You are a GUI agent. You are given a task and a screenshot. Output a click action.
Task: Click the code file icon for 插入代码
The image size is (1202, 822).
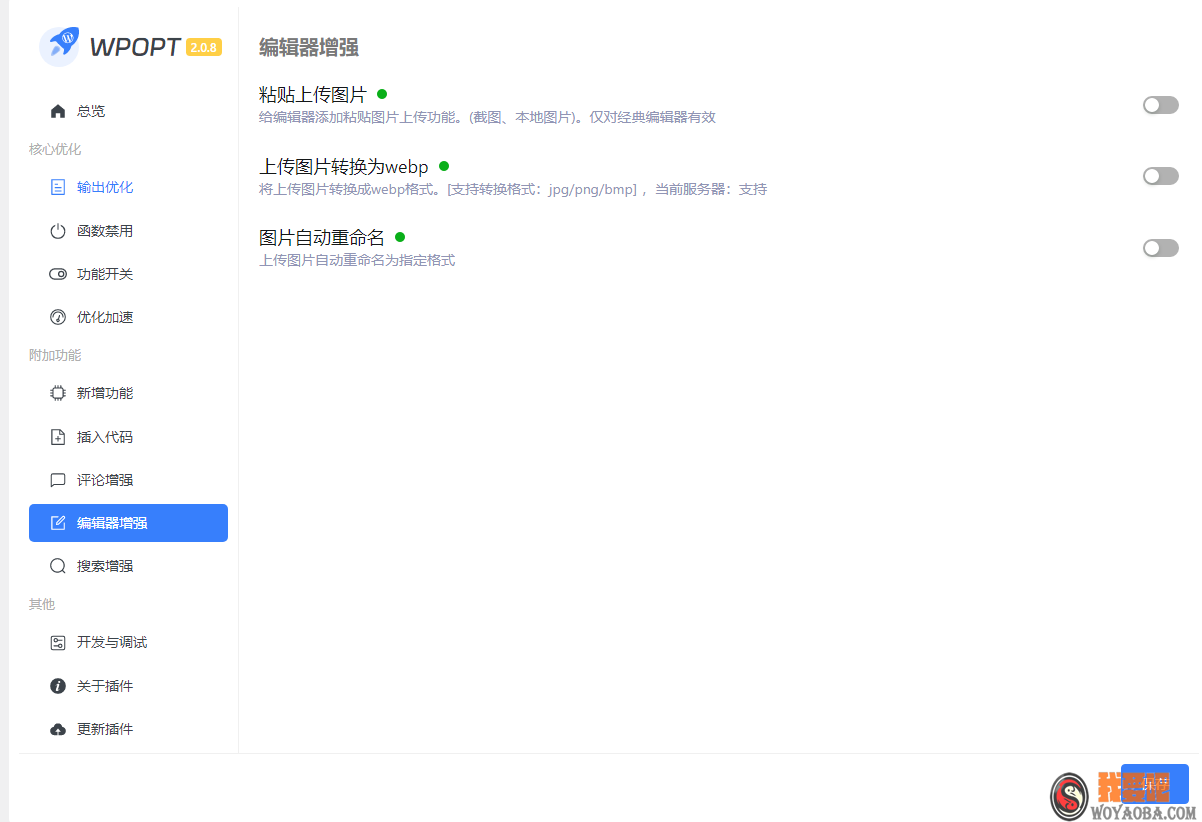58,436
